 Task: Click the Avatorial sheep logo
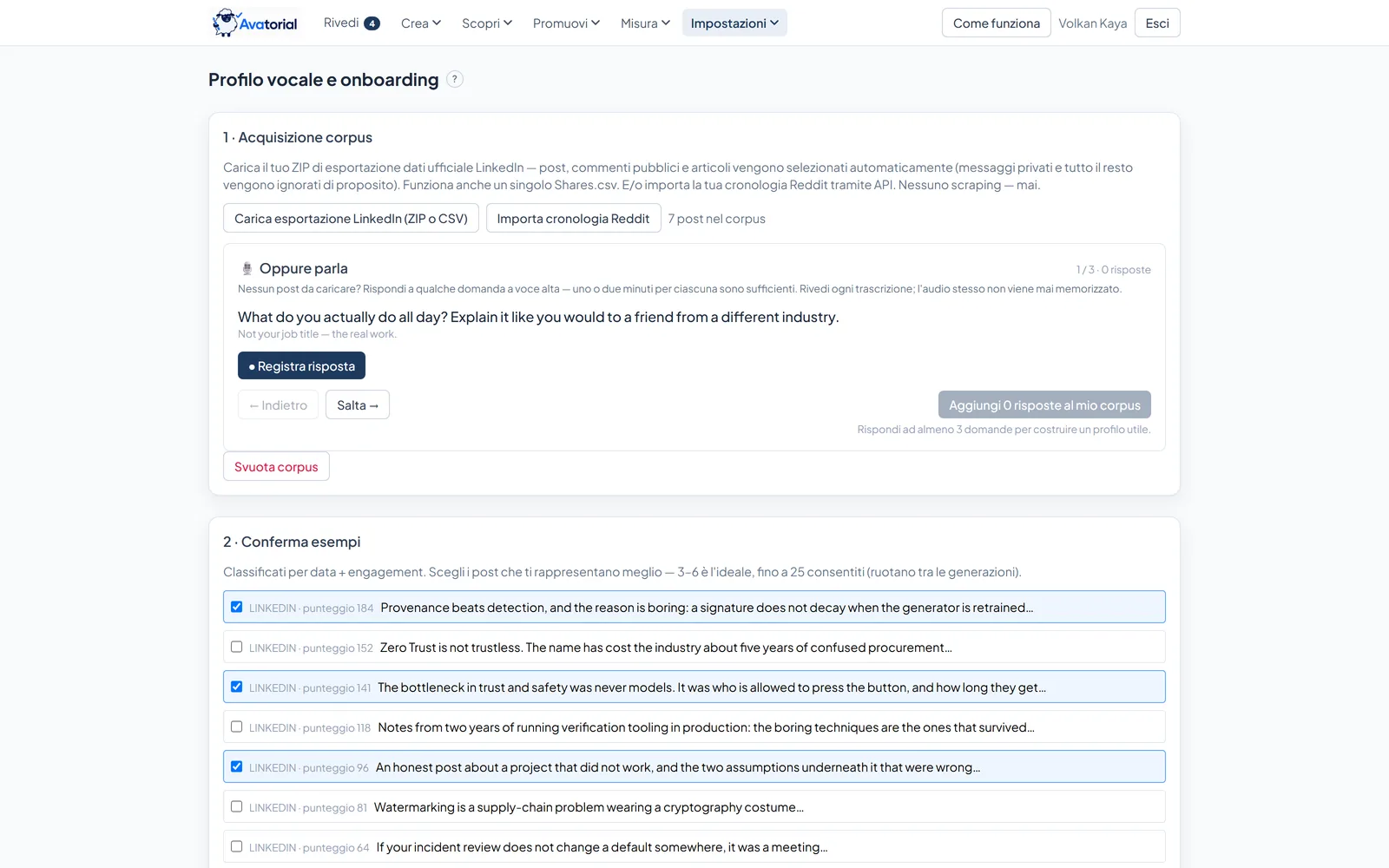pos(255,23)
